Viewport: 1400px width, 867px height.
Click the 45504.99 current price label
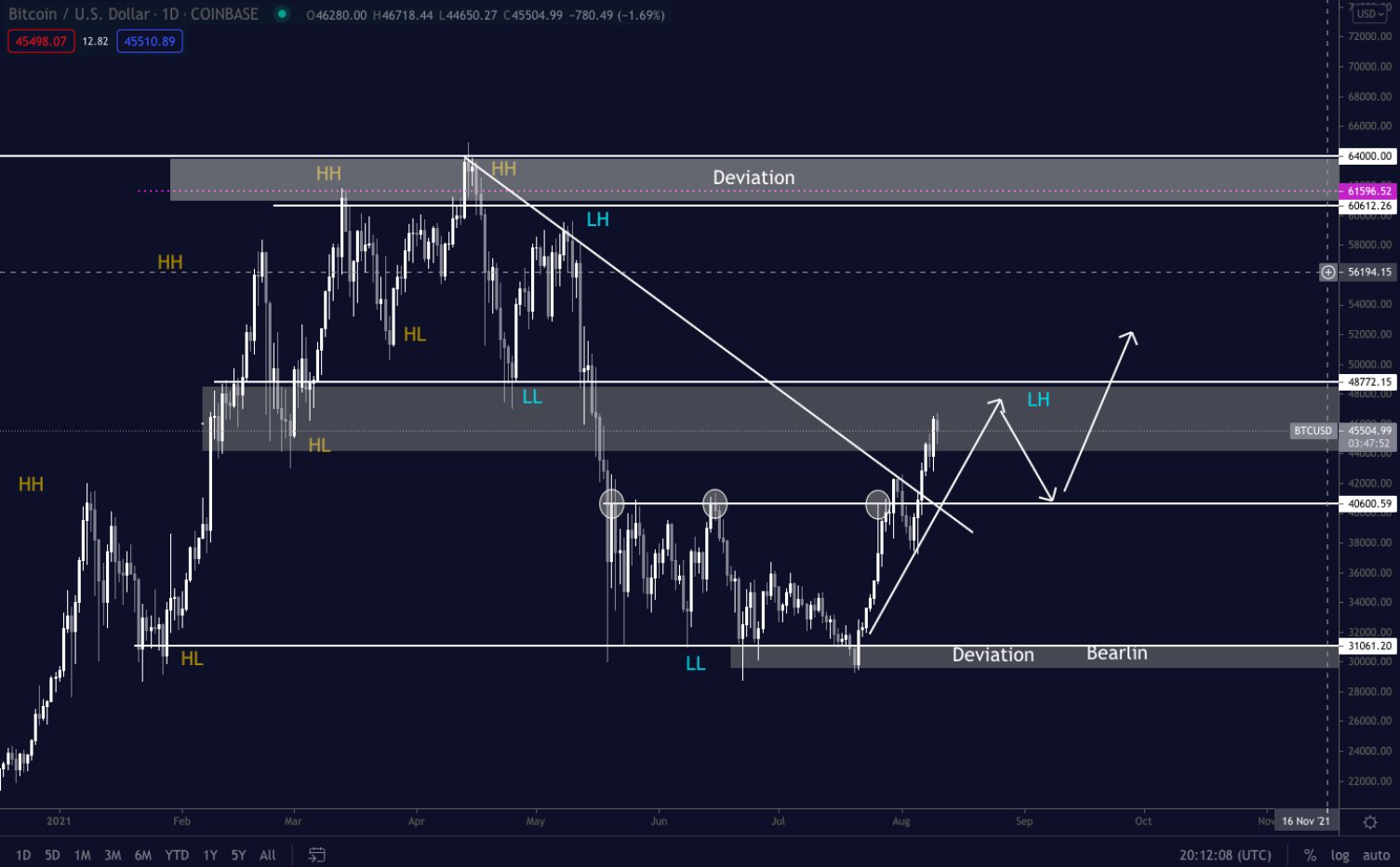1368,430
